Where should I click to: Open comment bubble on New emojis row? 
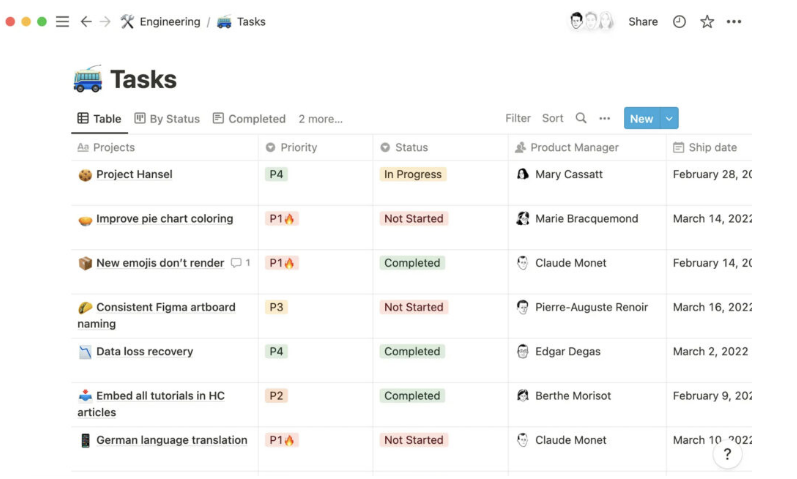coord(240,263)
